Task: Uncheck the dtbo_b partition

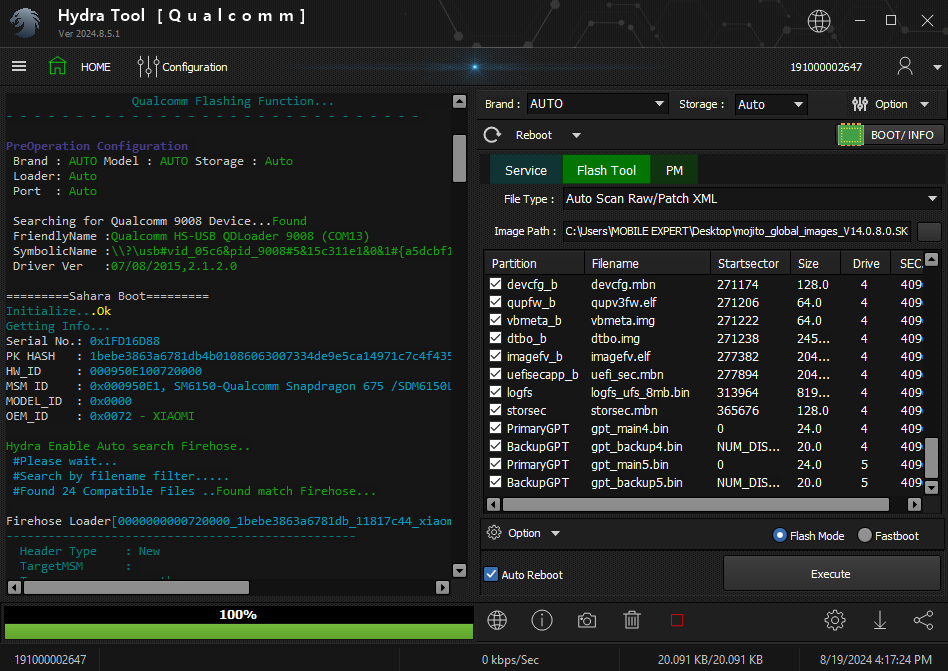Action: click(495, 338)
